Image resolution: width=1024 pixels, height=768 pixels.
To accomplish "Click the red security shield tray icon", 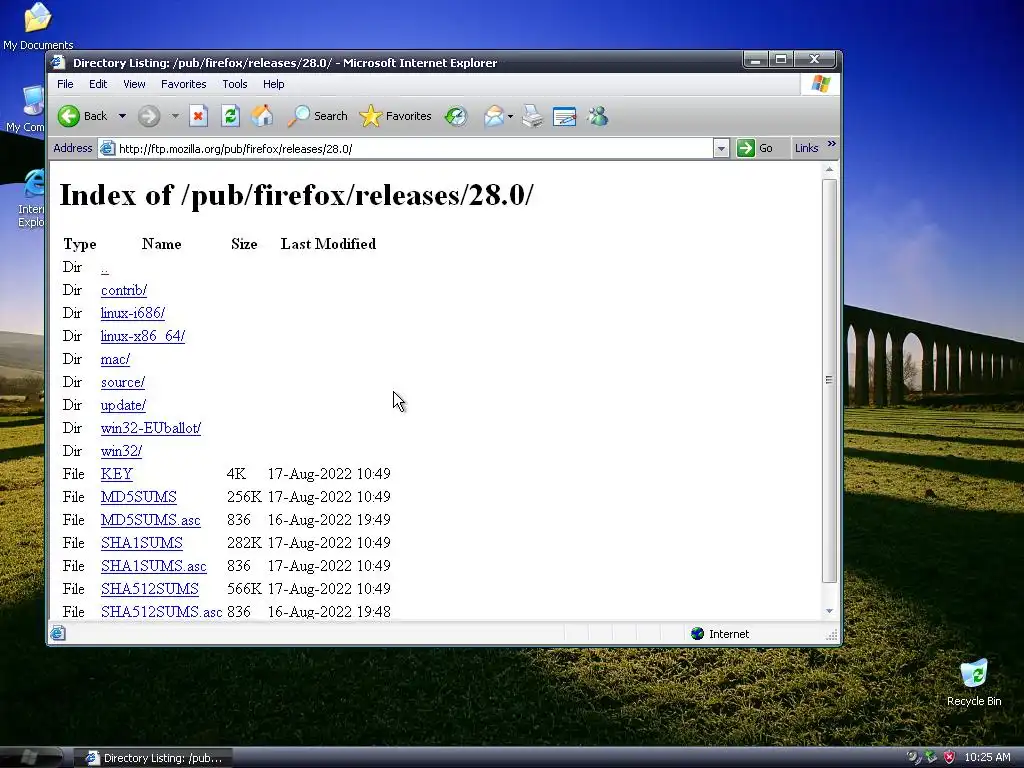I will point(950,758).
